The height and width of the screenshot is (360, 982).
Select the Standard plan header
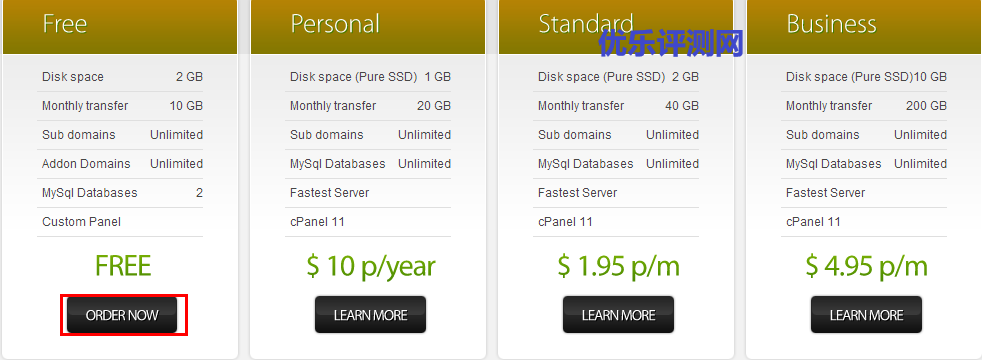[x=616, y=27]
